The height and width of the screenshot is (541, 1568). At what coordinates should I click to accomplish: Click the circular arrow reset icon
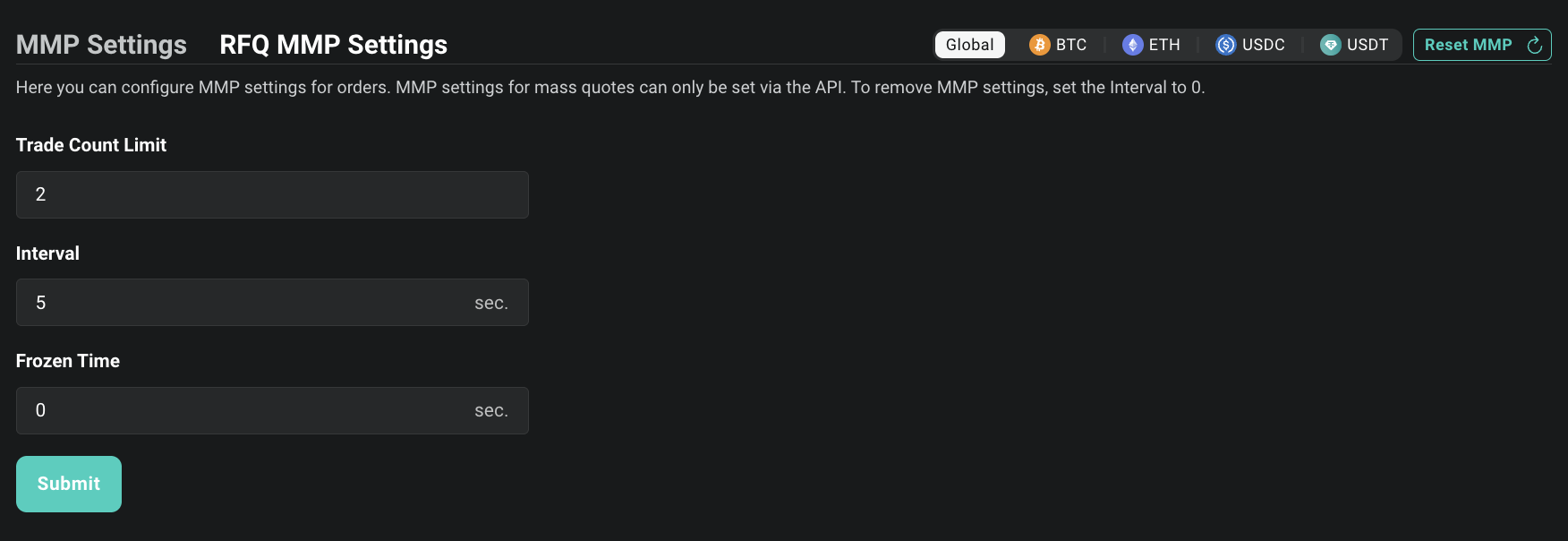(1534, 45)
